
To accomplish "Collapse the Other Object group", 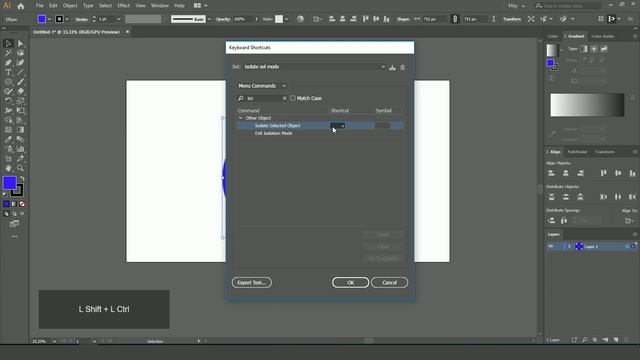I will pos(240,118).
